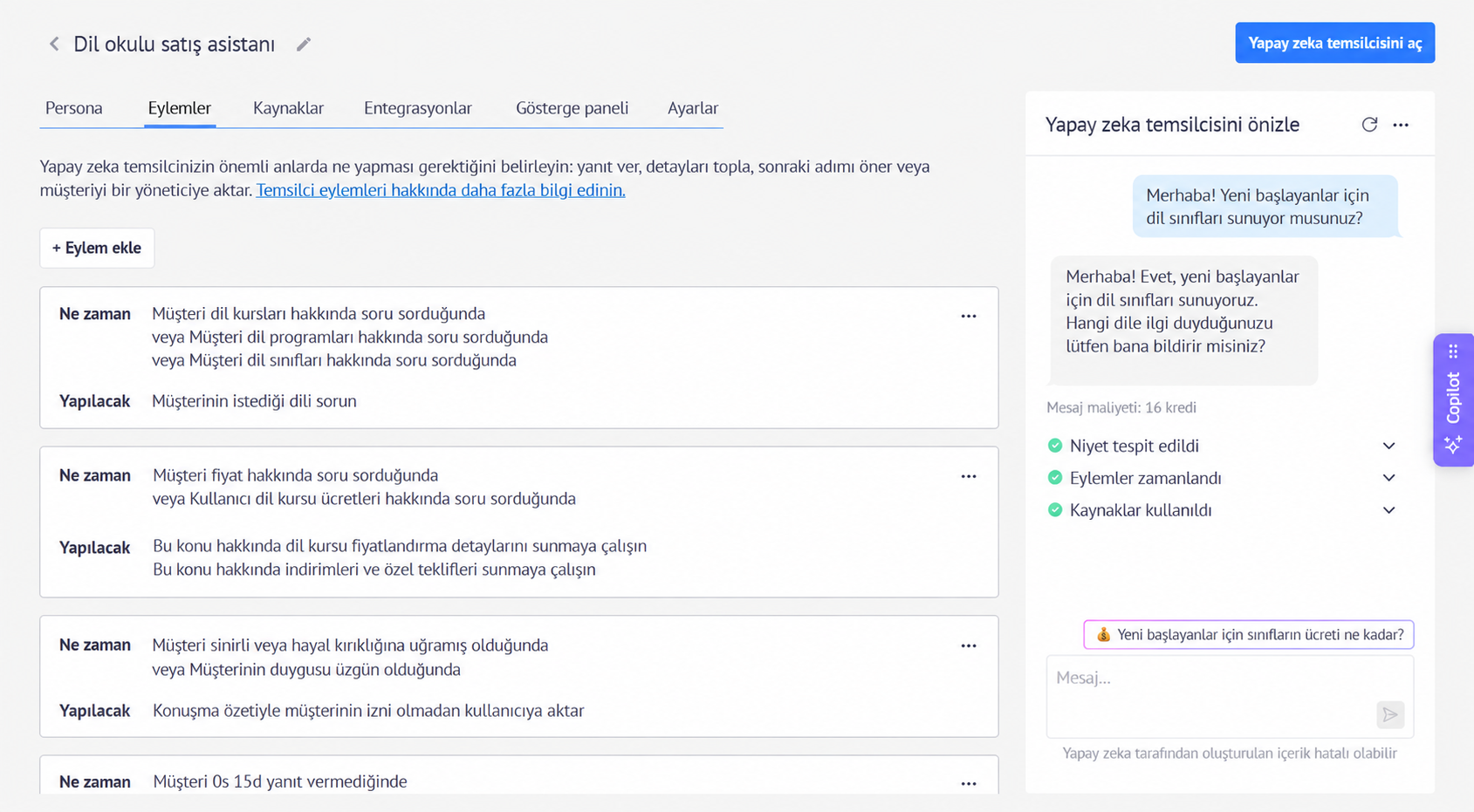This screenshot has height=812, width=1474.
Task: Expand Eylemler zamanlandı details
Action: (1389, 478)
